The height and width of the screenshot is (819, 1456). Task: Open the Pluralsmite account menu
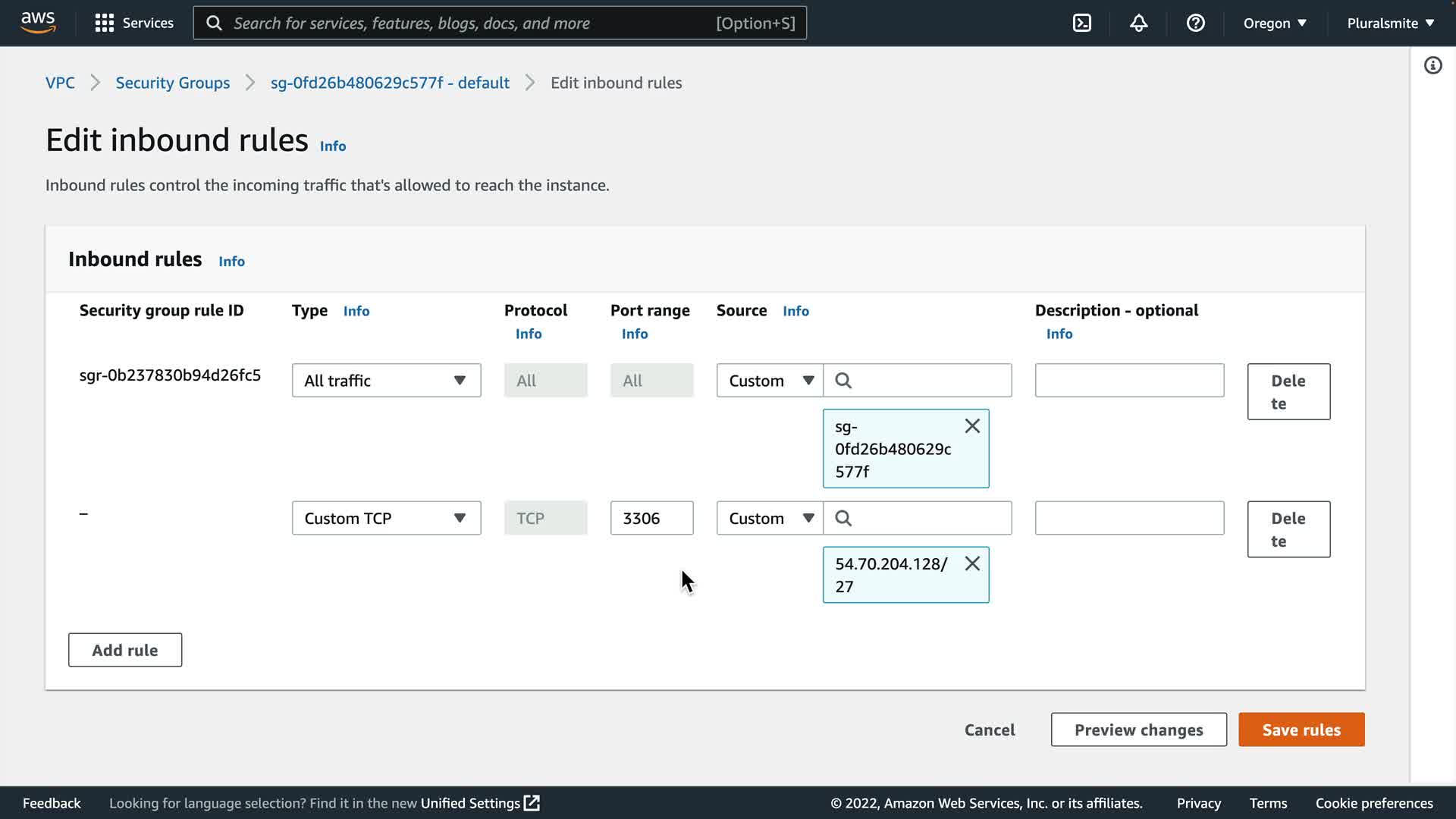[1390, 23]
